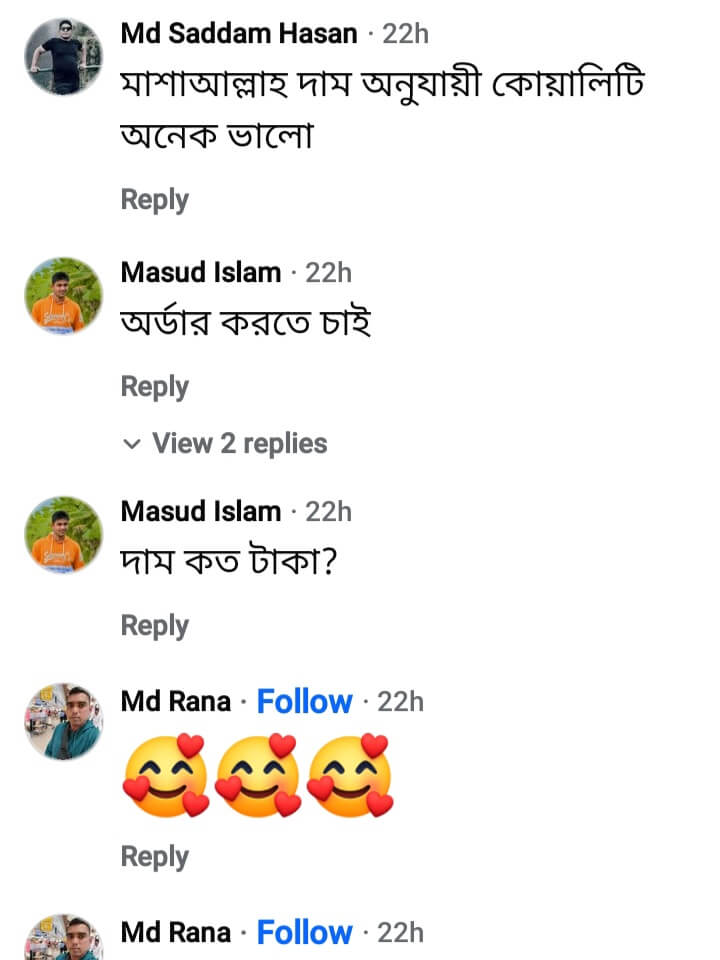Screen dimensions: 720x960
Task: Reply to the "অর্ডার করতে চাই" comment
Action: point(154,386)
